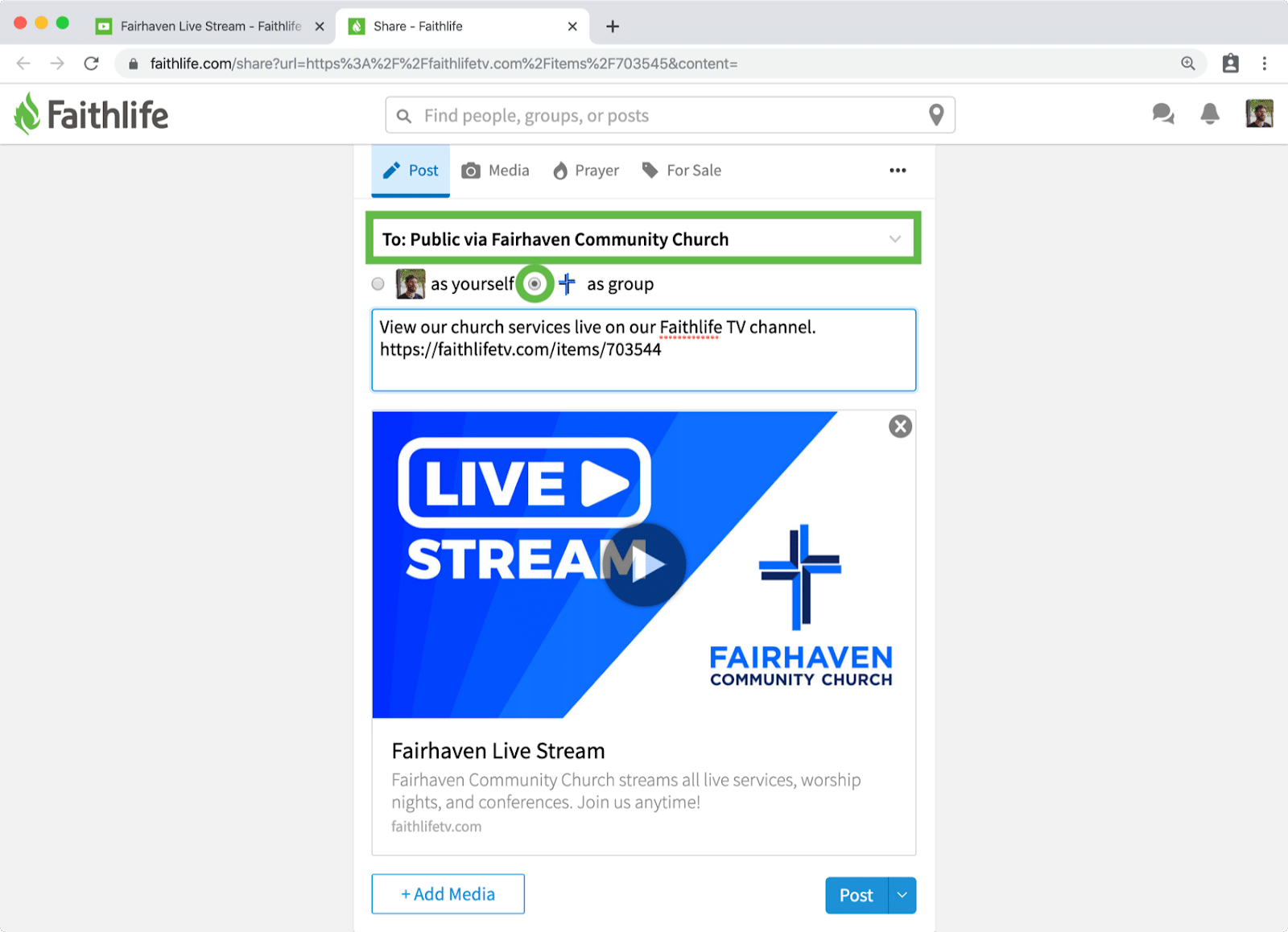Close the Share - Faithlife tab

tap(572, 27)
